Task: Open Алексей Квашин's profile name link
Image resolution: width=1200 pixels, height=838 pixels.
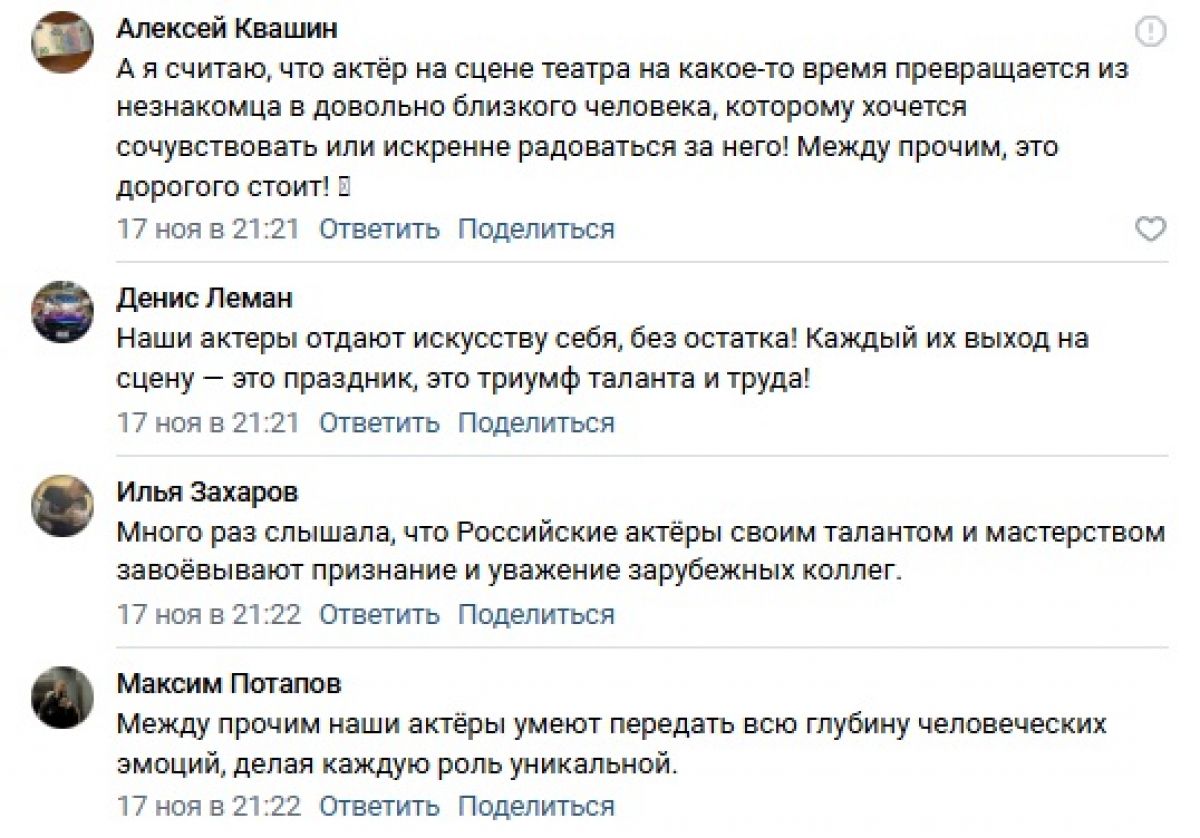Action: tap(227, 29)
